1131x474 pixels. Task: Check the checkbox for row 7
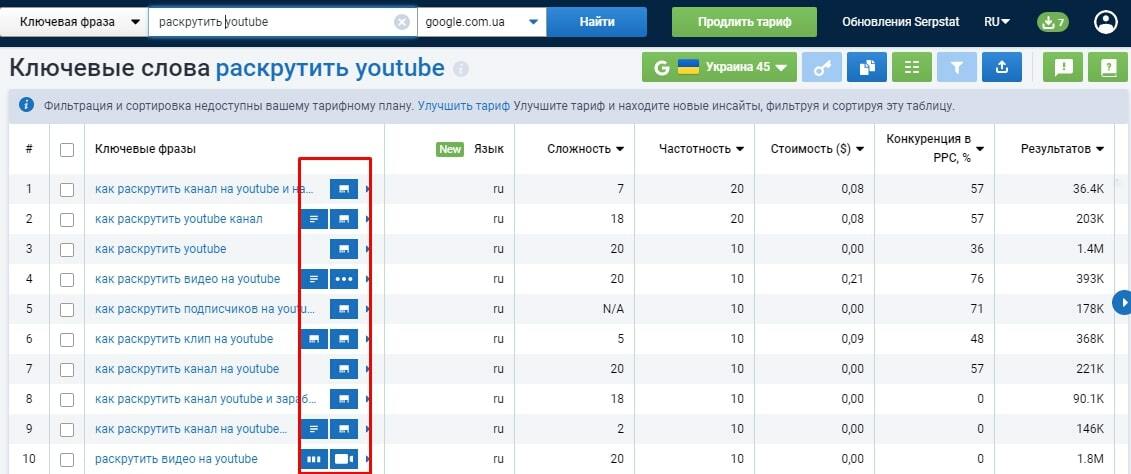pyautogui.click(x=67, y=369)
